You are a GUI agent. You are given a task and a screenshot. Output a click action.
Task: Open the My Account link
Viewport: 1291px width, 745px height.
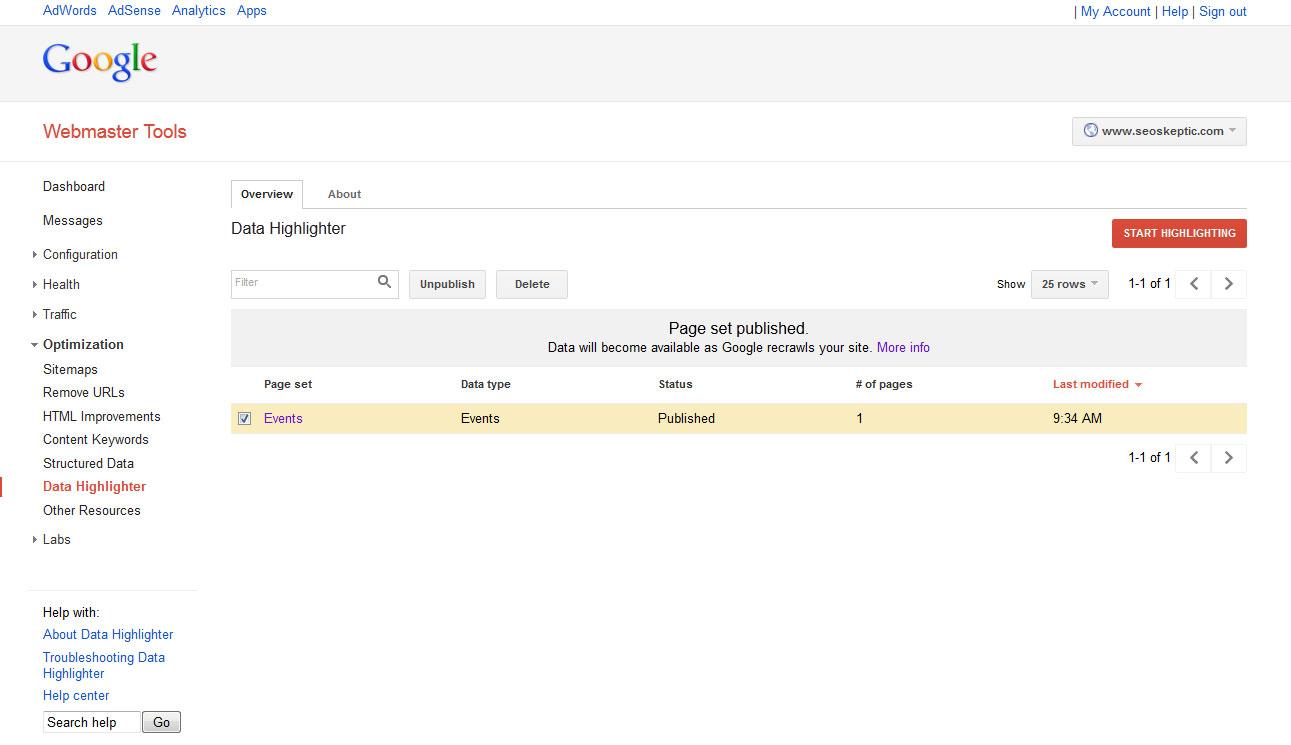pos(1116,12)
